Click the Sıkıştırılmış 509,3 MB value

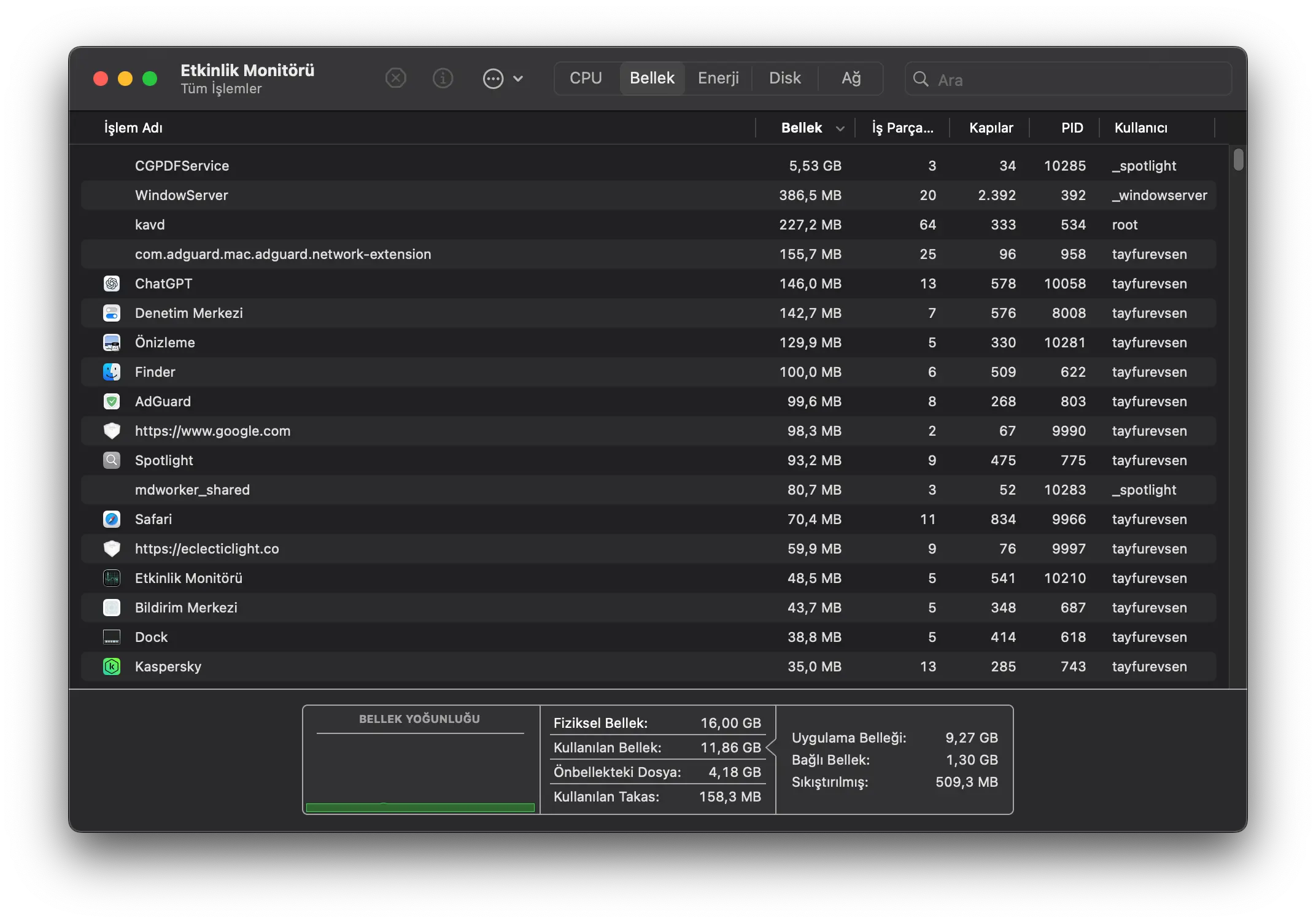[967, 782]
